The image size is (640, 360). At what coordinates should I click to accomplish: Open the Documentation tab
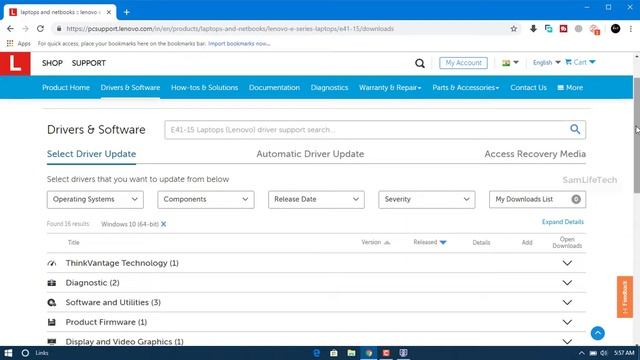tap(274, 87)
